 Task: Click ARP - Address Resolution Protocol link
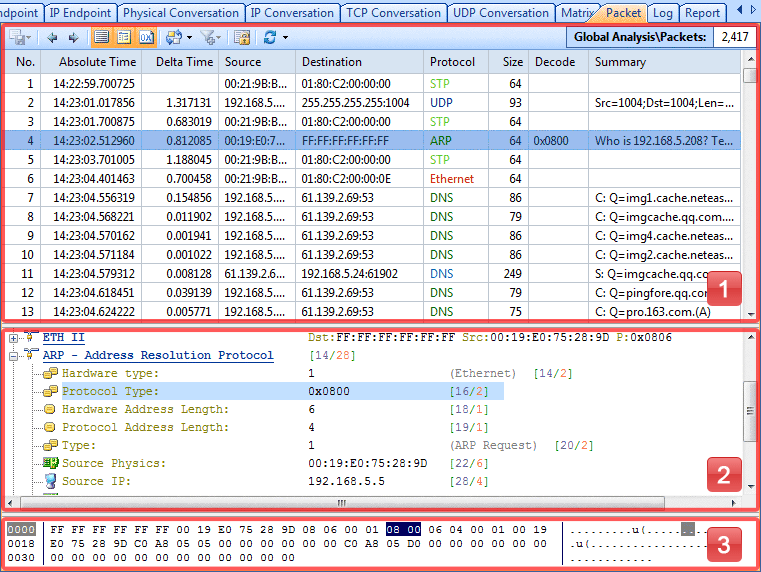point(158,355)
